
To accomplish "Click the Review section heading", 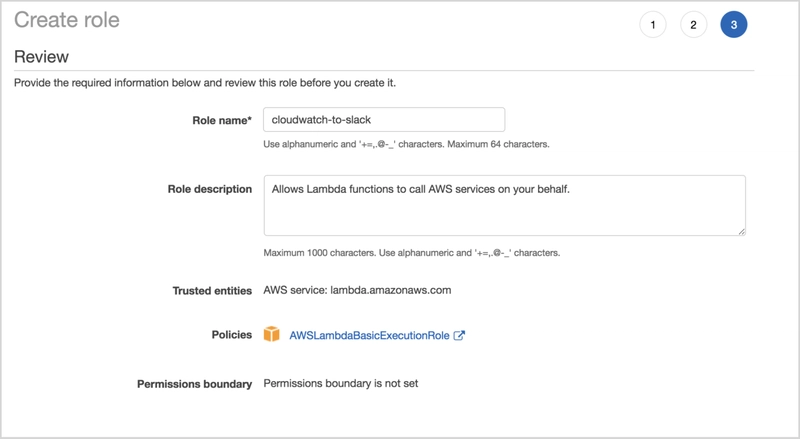I will 41,57.
